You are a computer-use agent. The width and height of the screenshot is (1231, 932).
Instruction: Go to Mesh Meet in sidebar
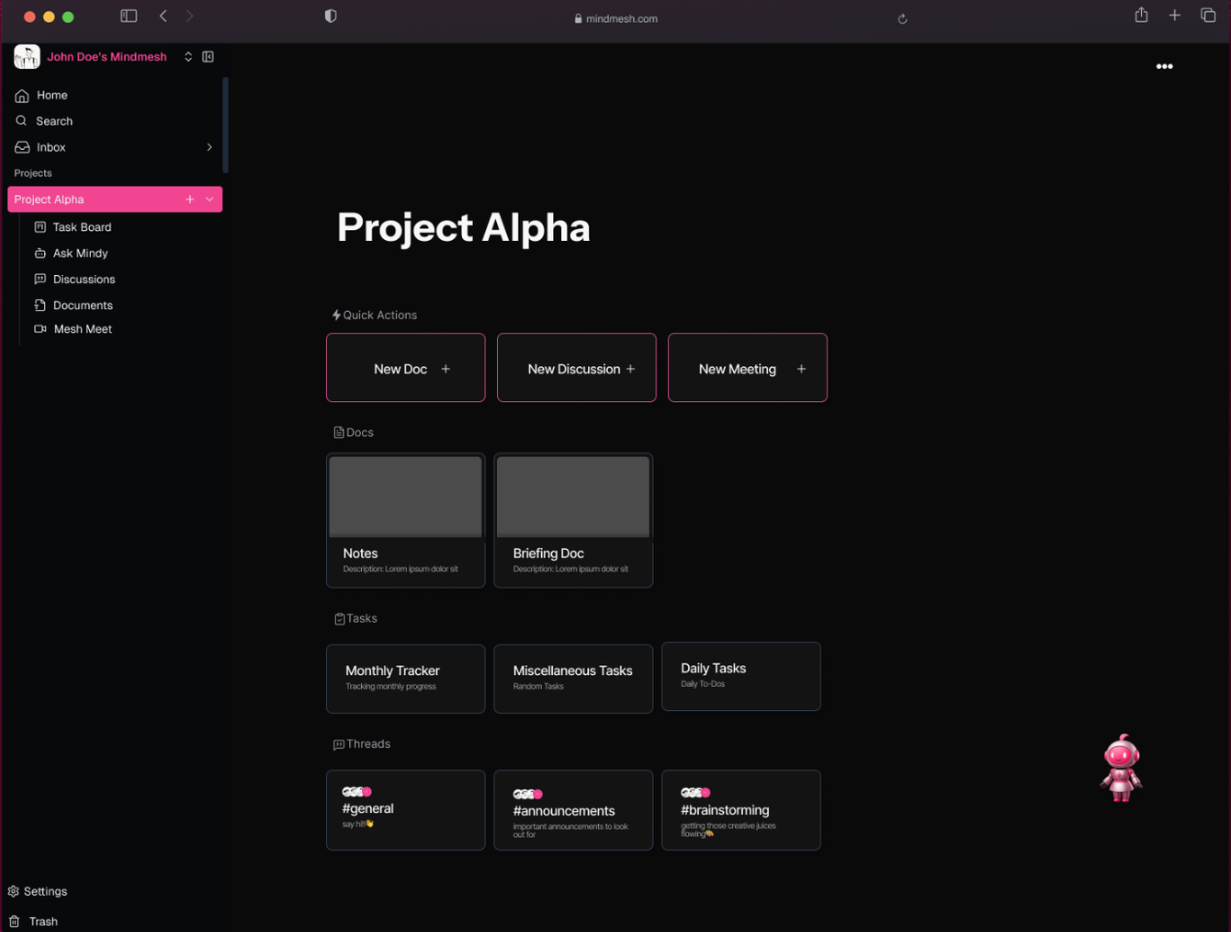pyautogui.click(x=82, y=329)
